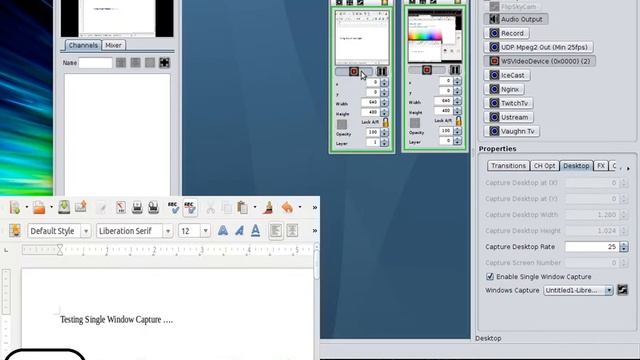Run Spelling and Grammar check in Writer
This screenshot has width=640, height=360.
173,207
